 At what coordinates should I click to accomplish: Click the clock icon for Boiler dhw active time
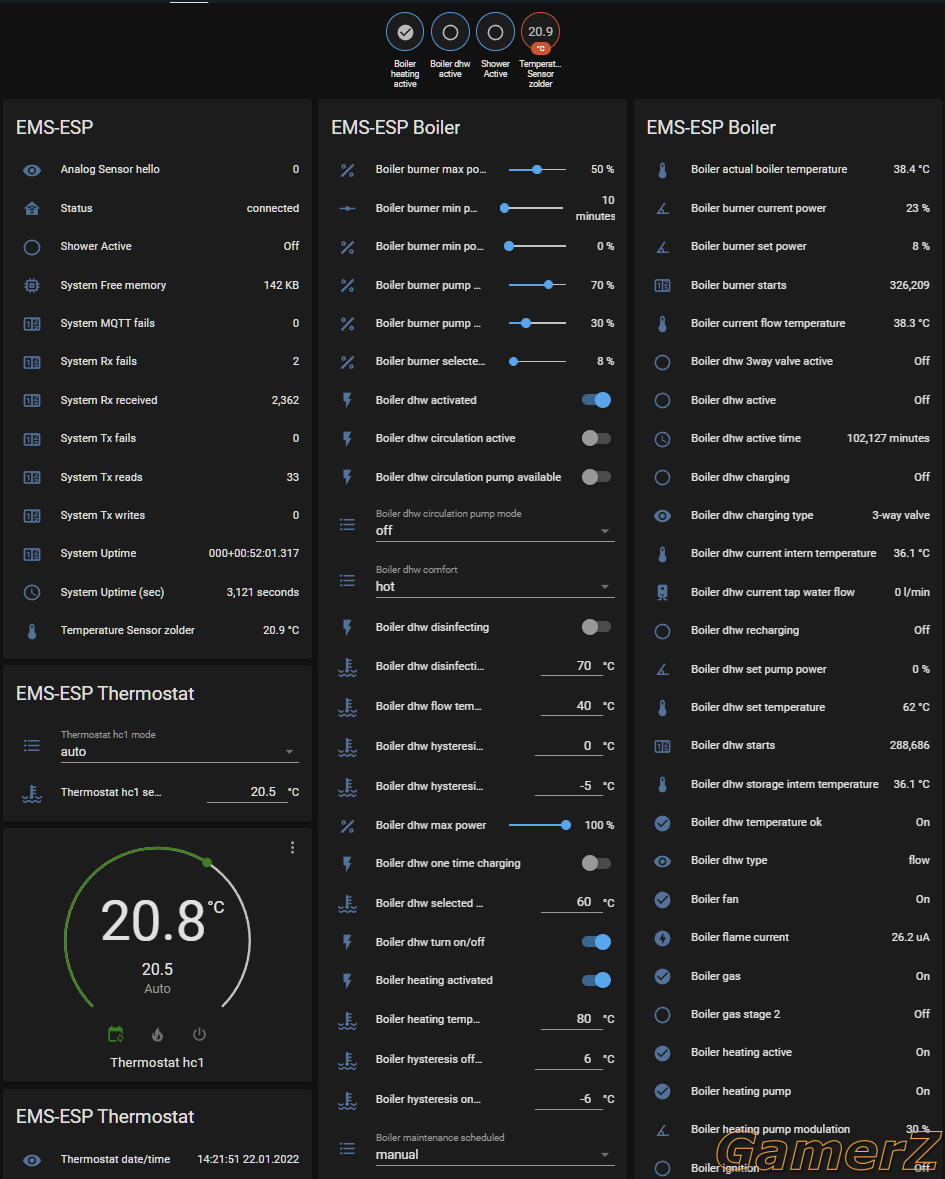pyautogui.click(x=662, y=438)
